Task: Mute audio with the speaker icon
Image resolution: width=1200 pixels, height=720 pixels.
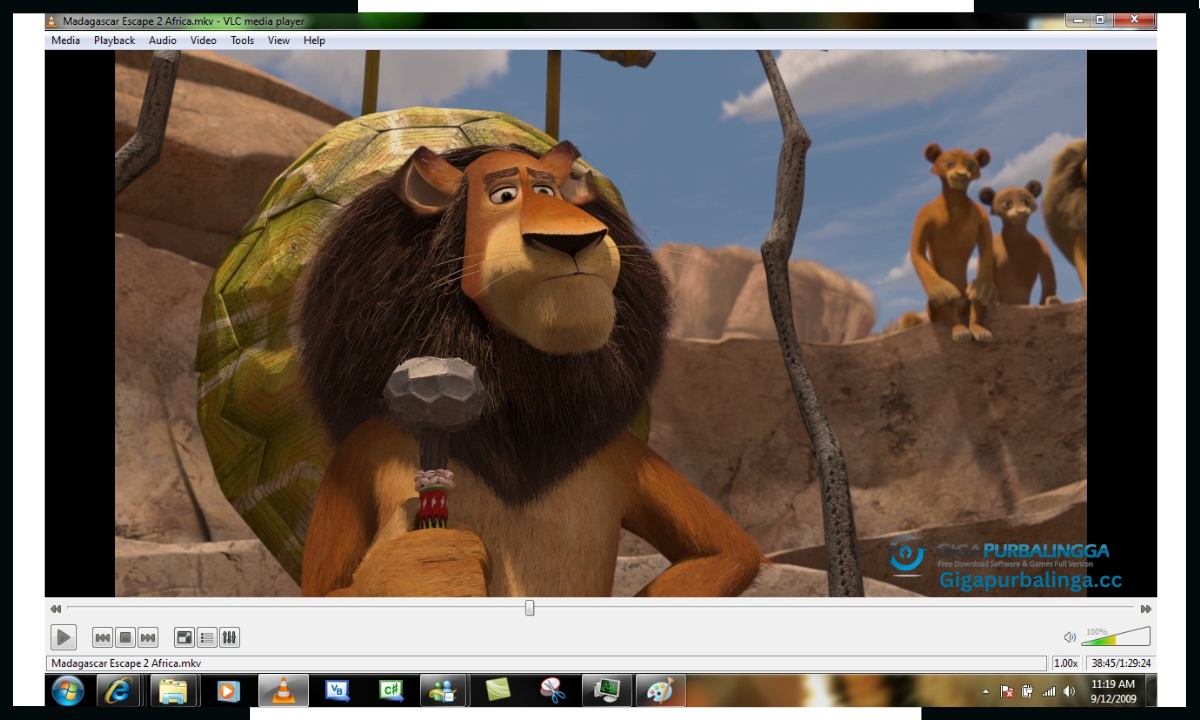Action: point(1070,637)
